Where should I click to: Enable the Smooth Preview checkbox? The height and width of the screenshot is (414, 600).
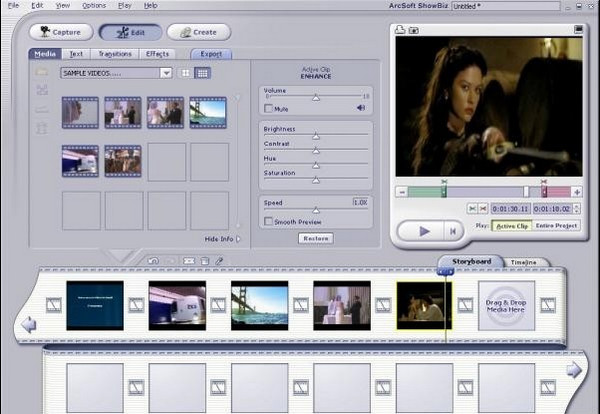(x=269, y=222)
